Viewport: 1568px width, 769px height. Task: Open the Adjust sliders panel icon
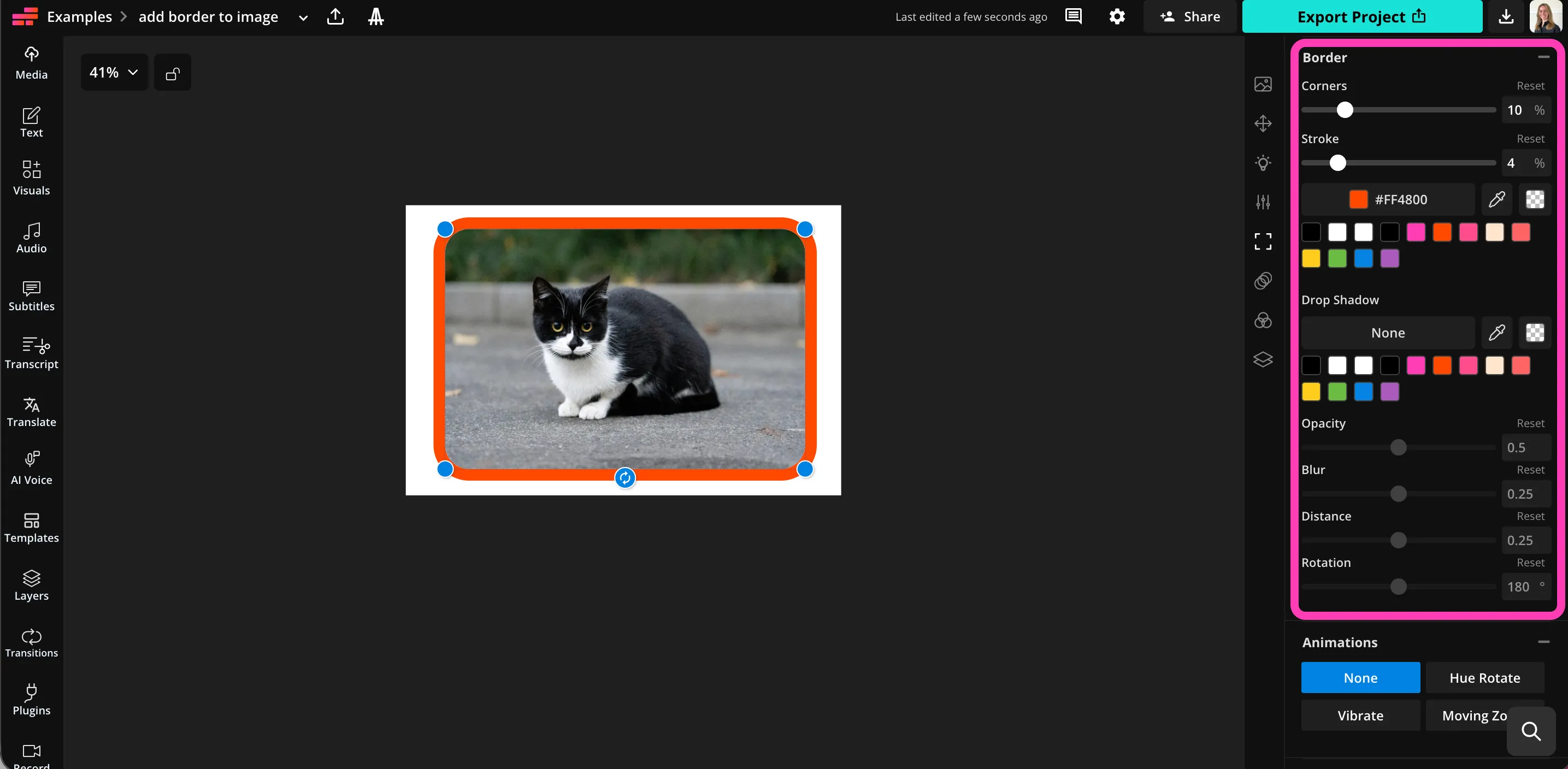(1263, 202)
